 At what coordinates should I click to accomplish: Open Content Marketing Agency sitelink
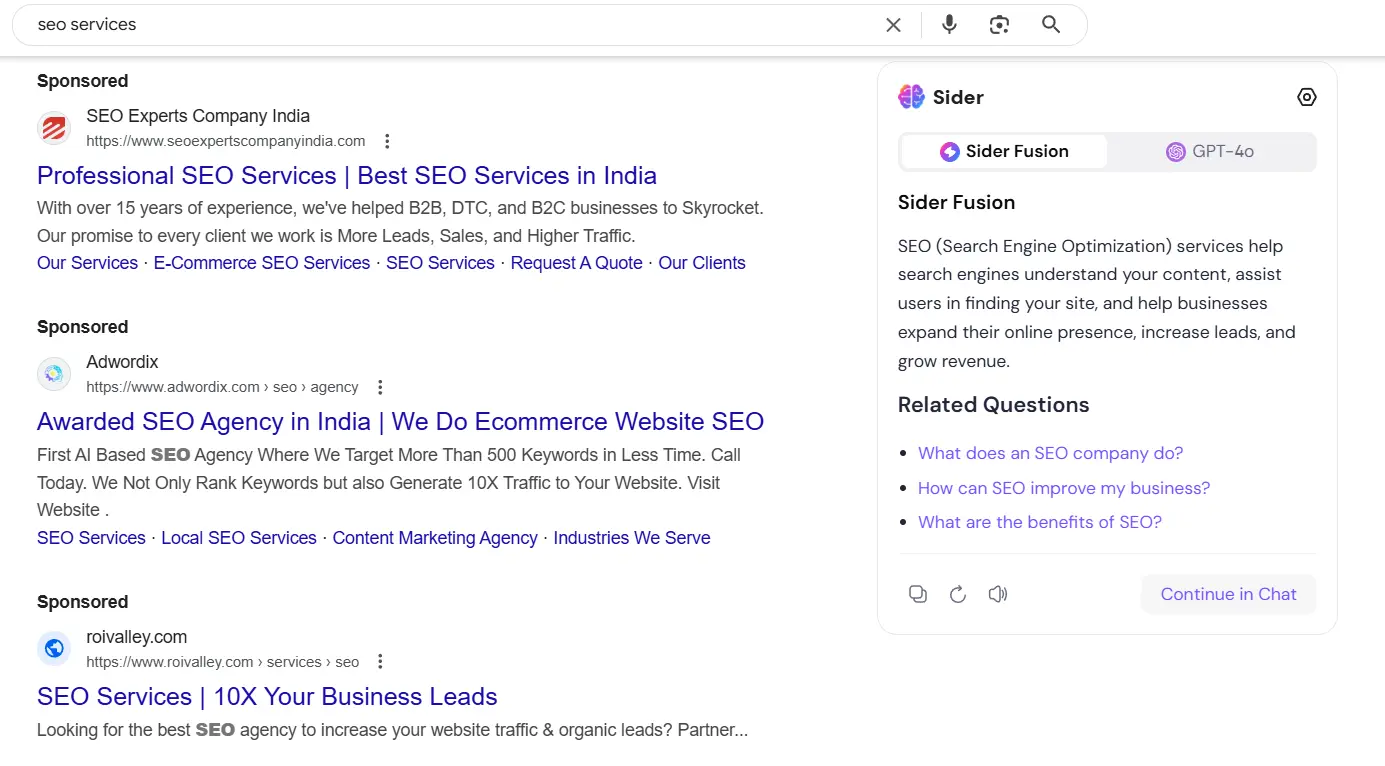point(435,538)
